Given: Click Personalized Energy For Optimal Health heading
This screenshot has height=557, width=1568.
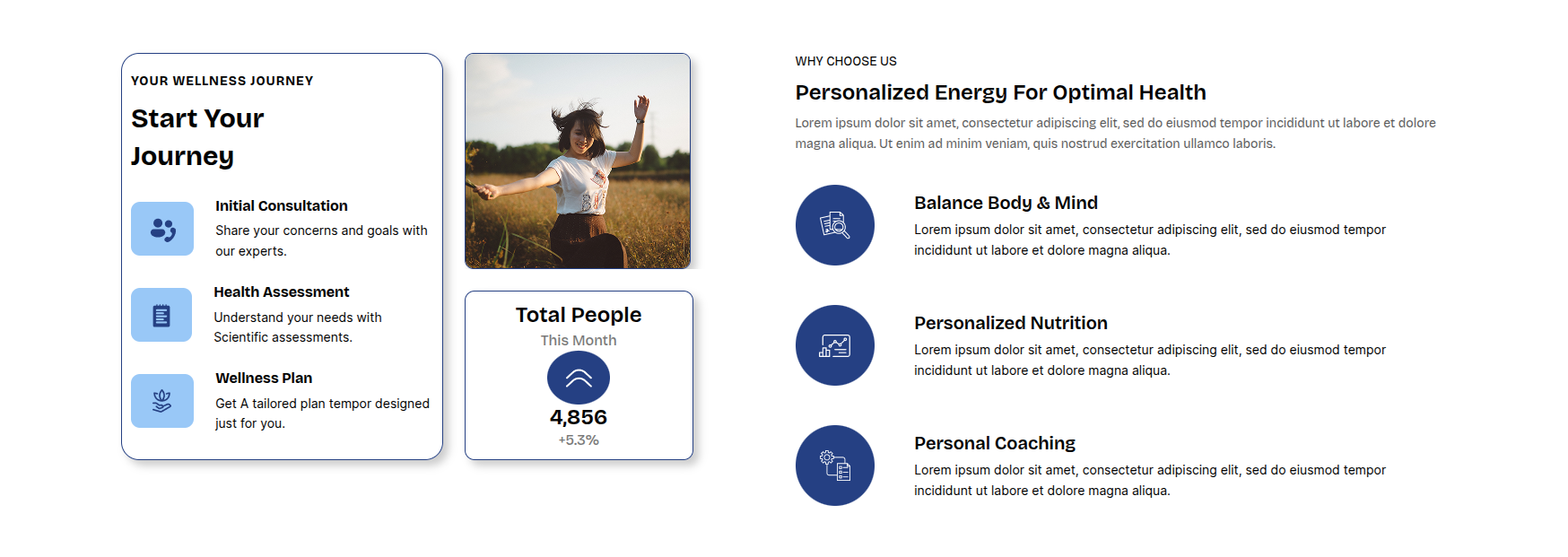Looking at the screenshot, I should click(1000, 92).
